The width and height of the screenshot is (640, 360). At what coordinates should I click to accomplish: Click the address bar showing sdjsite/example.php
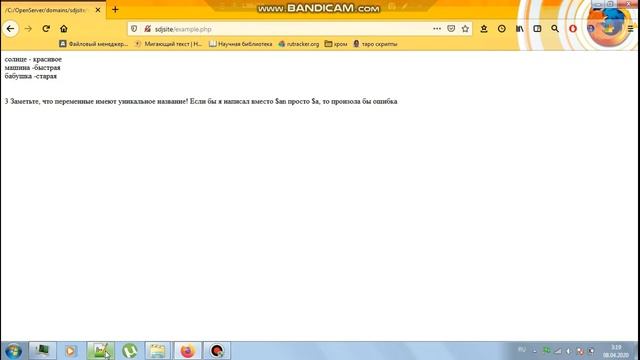point(292,29)
